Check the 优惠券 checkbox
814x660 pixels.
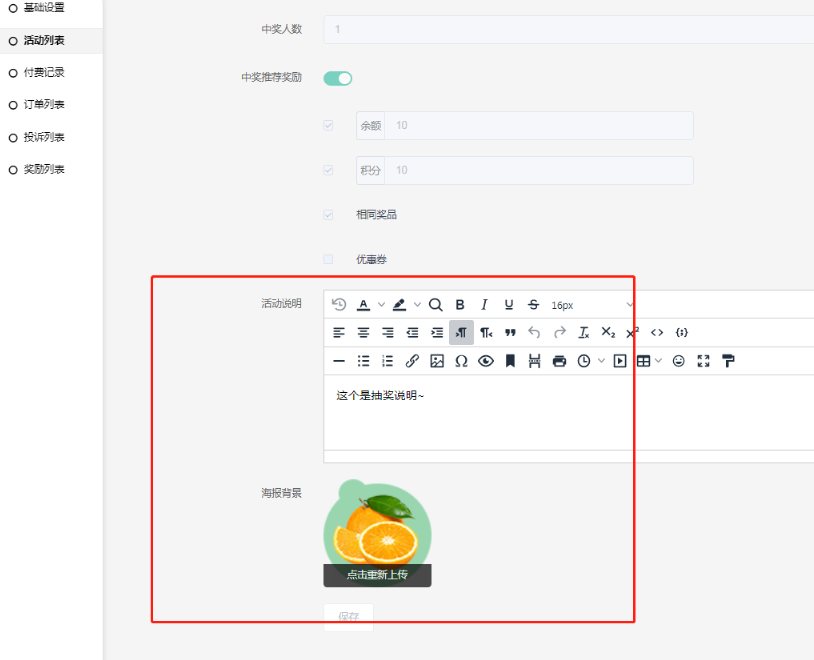click(328, 259)
